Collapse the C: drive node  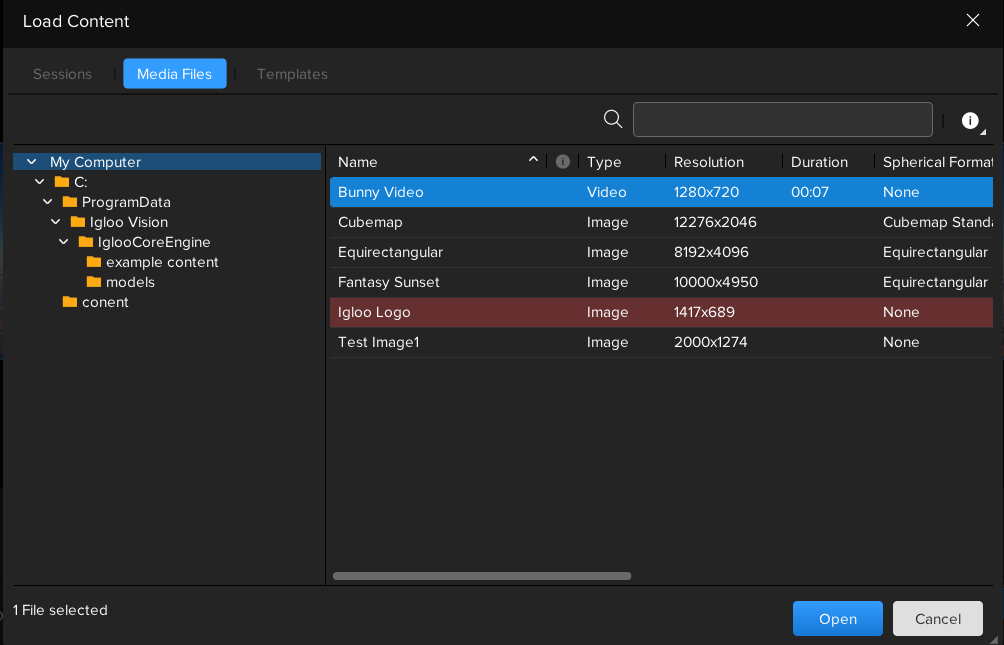click(x=40, y=182)
